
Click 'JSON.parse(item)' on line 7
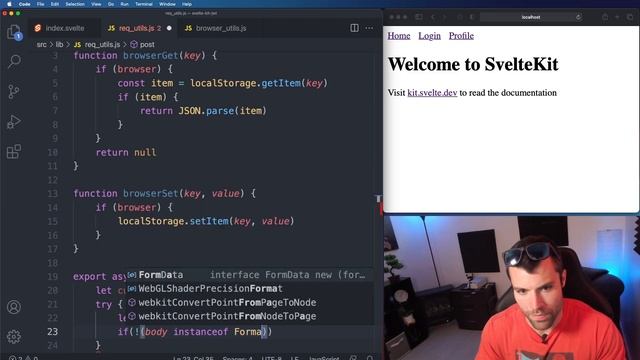point(222,111)
